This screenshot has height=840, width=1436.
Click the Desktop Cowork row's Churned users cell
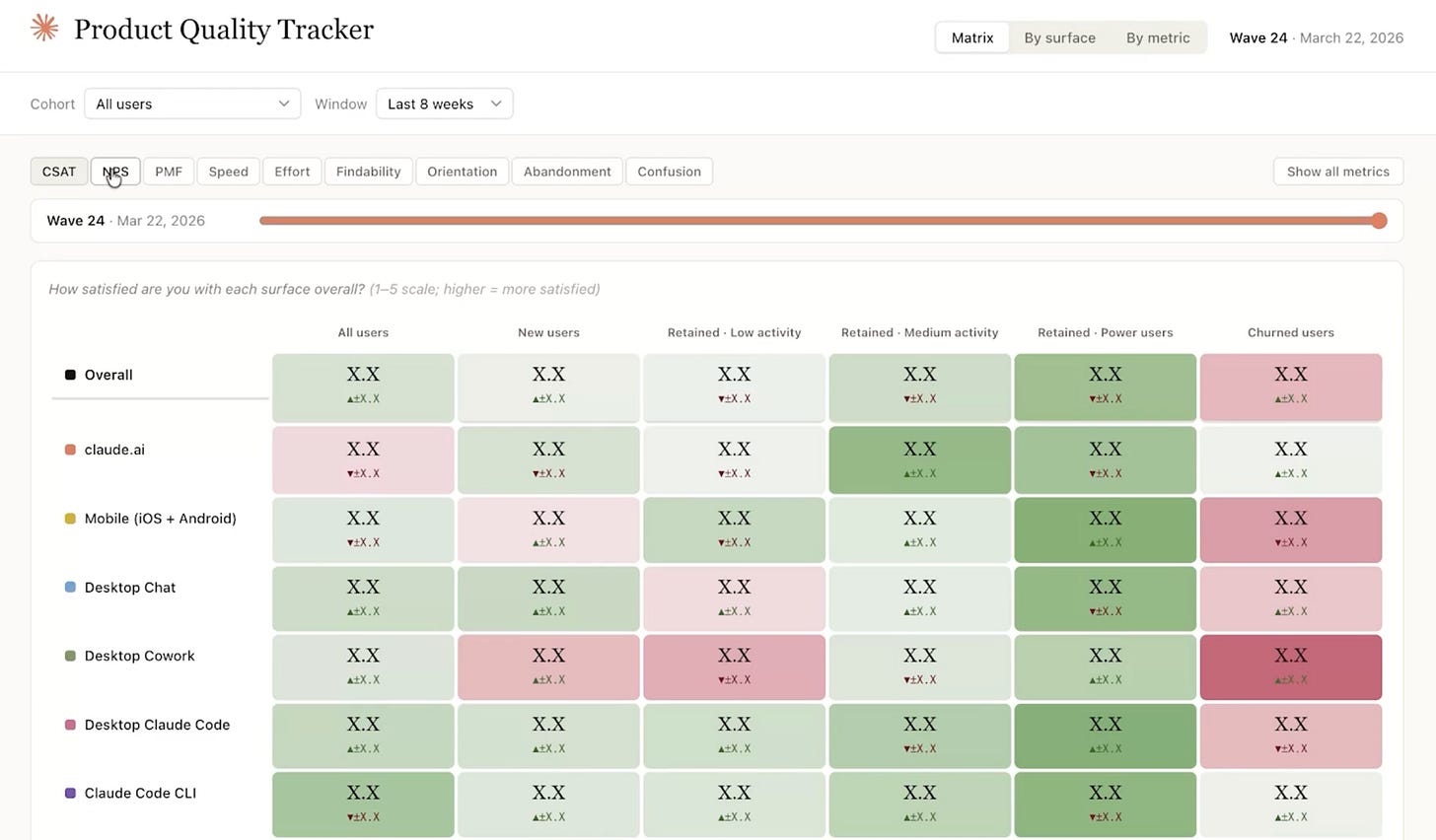coord(1291,667)
